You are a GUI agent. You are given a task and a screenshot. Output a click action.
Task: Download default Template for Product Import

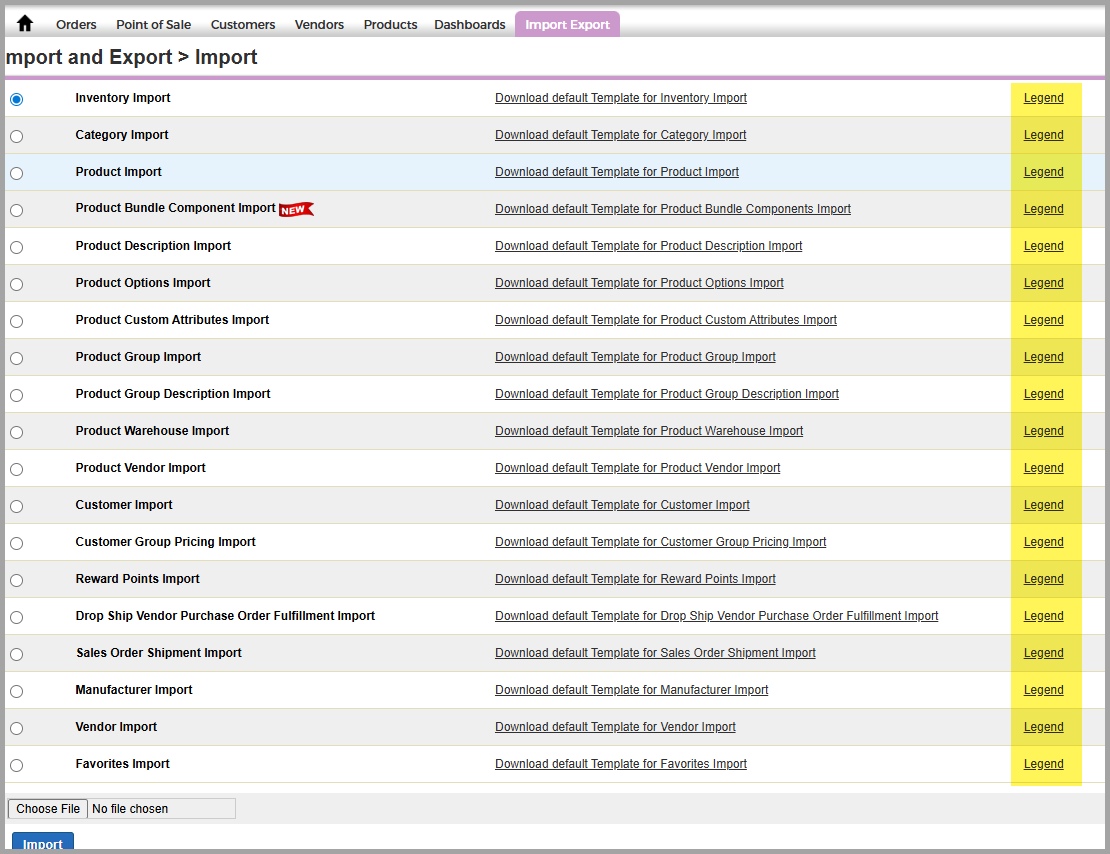tap(617, 171)
